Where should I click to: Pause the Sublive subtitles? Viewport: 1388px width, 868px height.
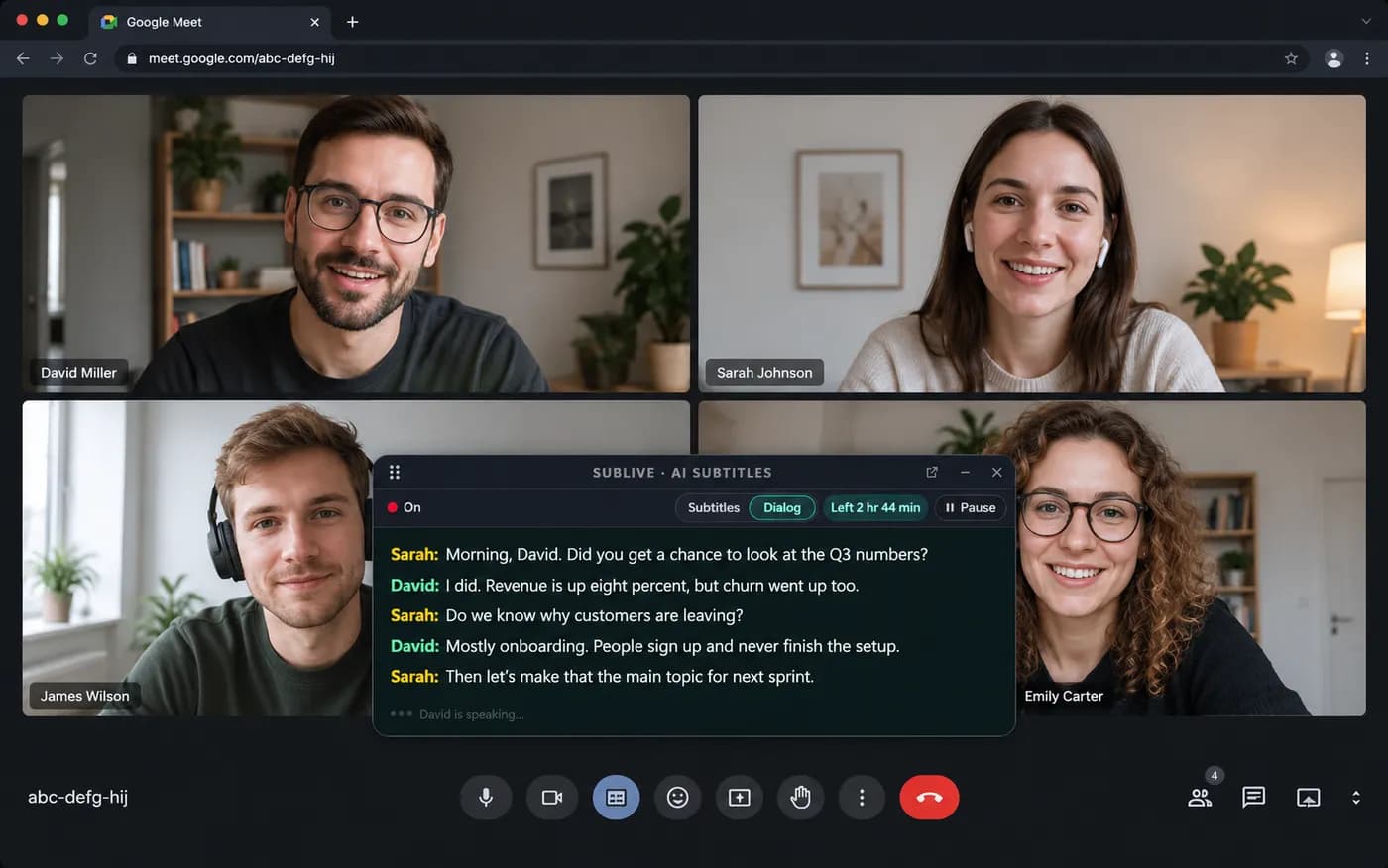point(971,508)
